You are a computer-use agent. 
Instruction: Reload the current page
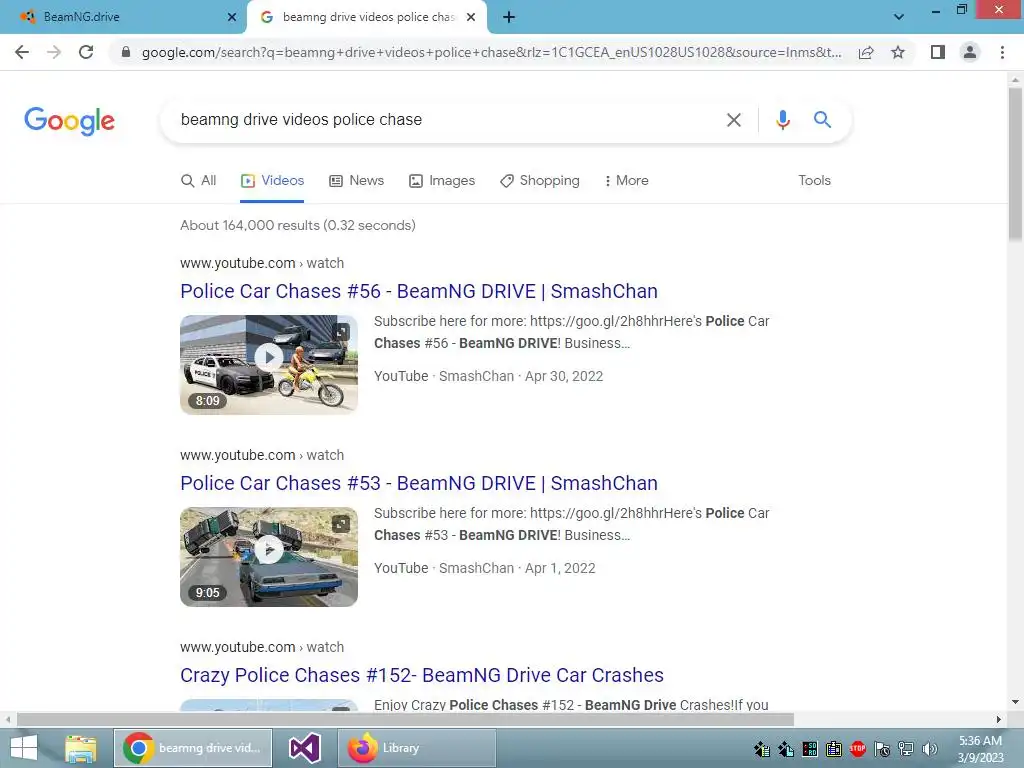point(86,52)
